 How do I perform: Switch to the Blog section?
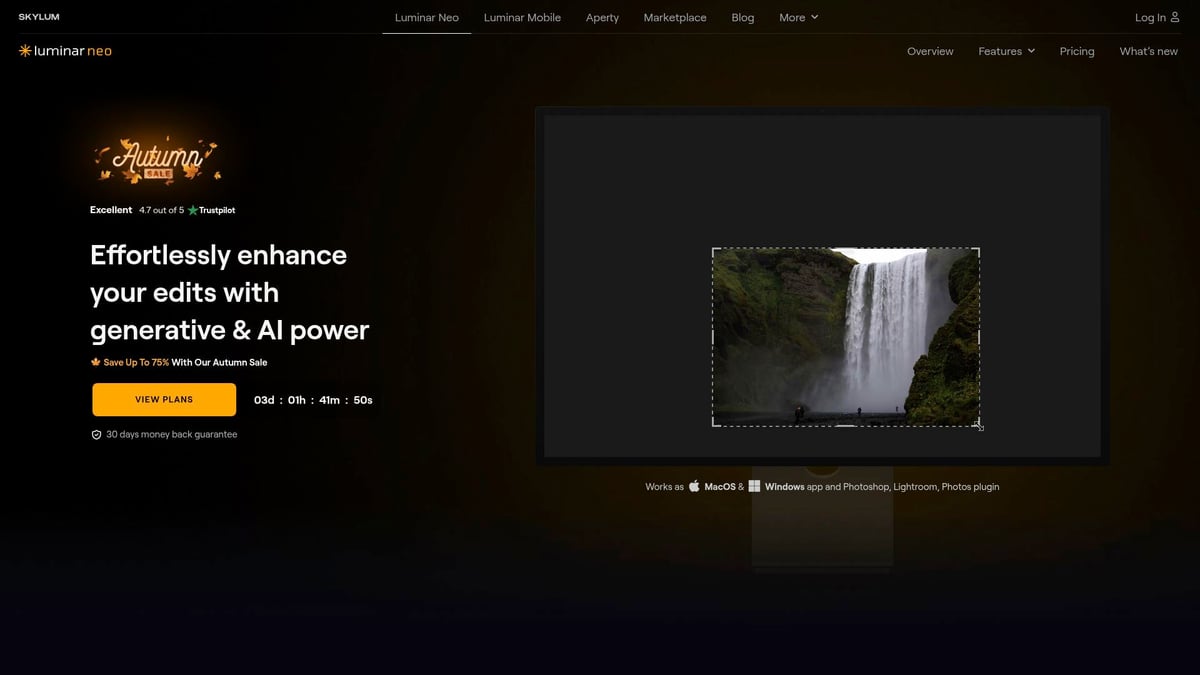coord(742,17)
